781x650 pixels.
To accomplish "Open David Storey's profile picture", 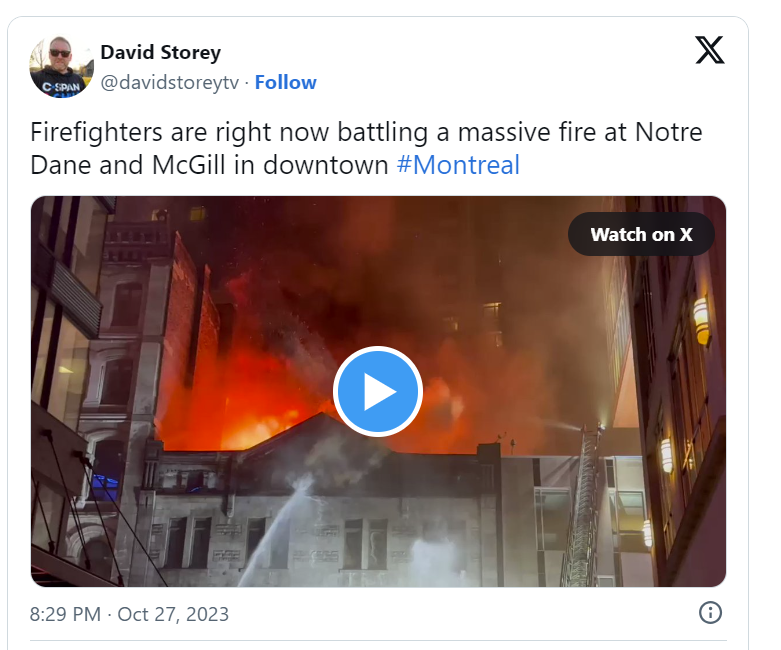I will click(x=62, y=66).
